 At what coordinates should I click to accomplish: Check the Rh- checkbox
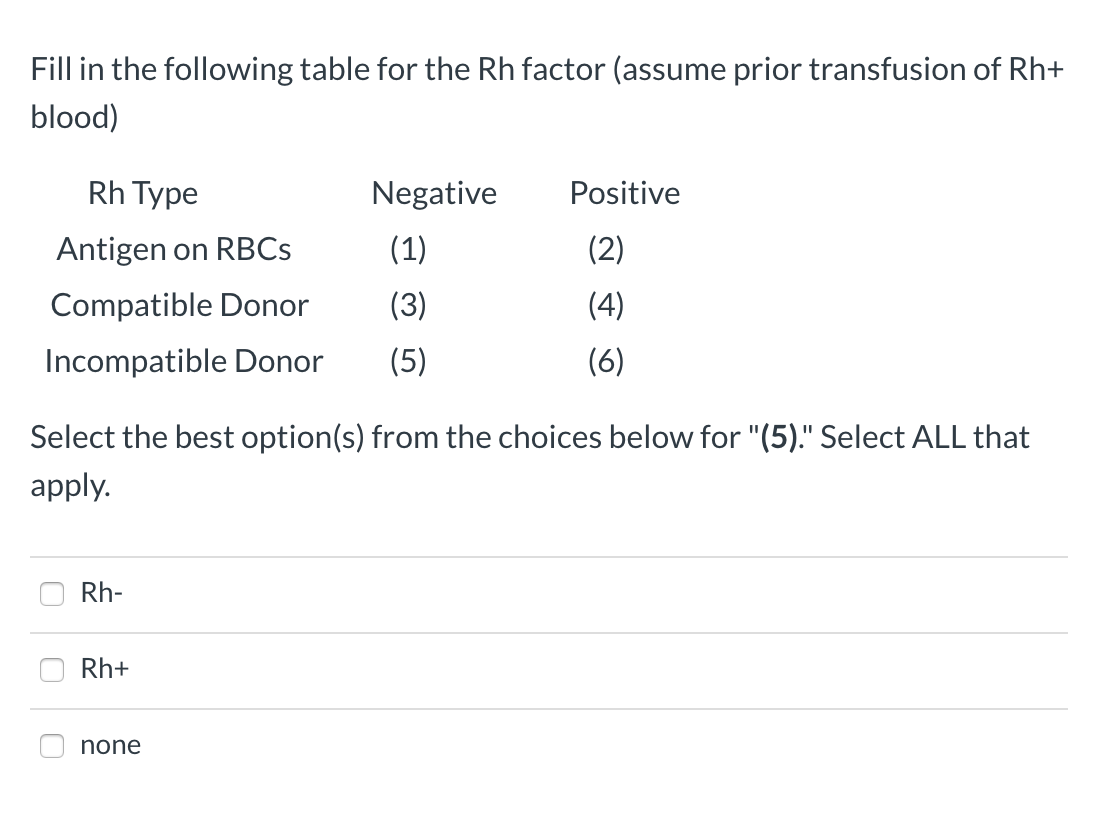pos(52,593)
